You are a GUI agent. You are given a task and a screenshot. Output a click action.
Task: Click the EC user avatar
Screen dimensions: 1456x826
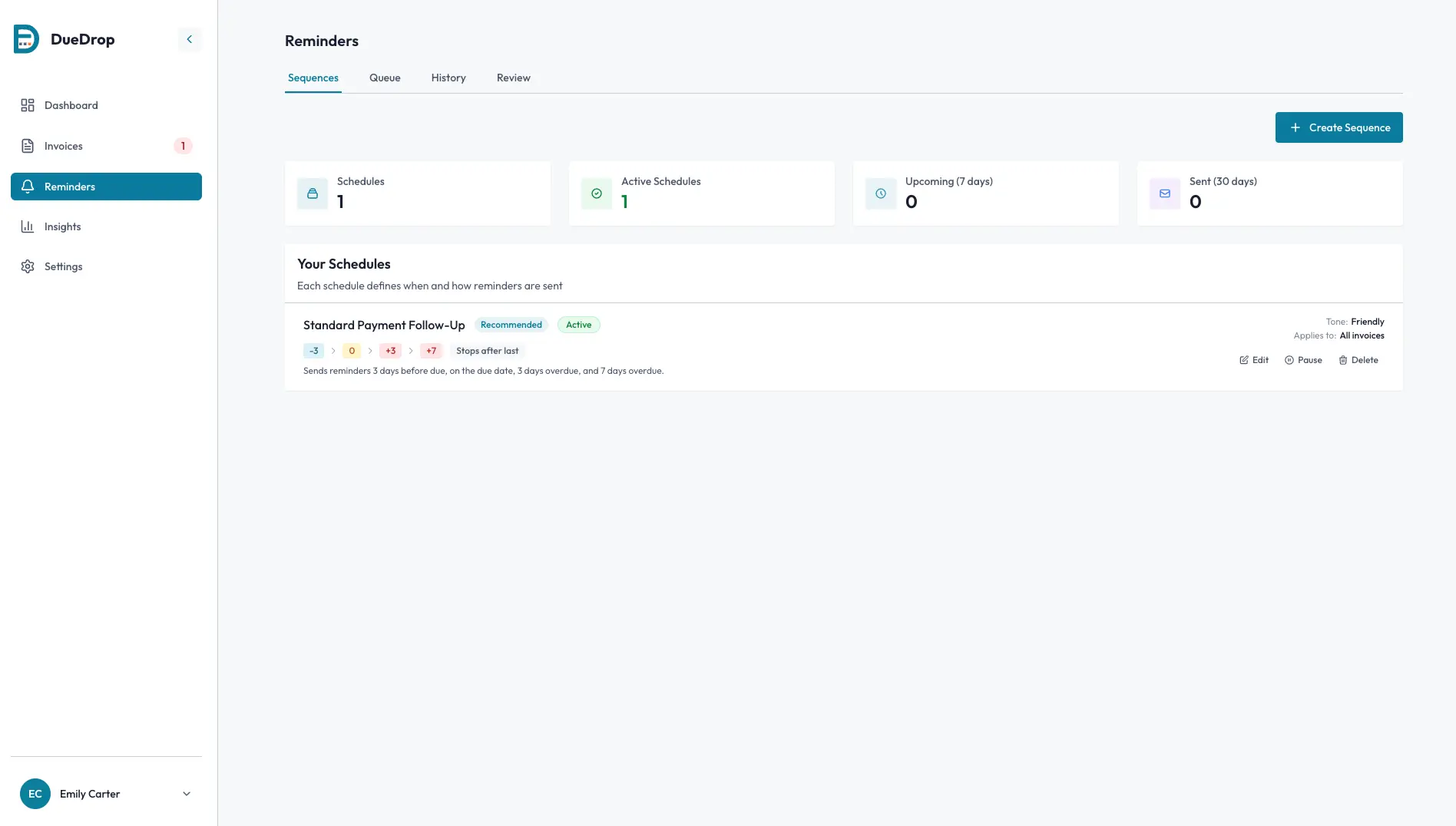[x=35, y=794]
